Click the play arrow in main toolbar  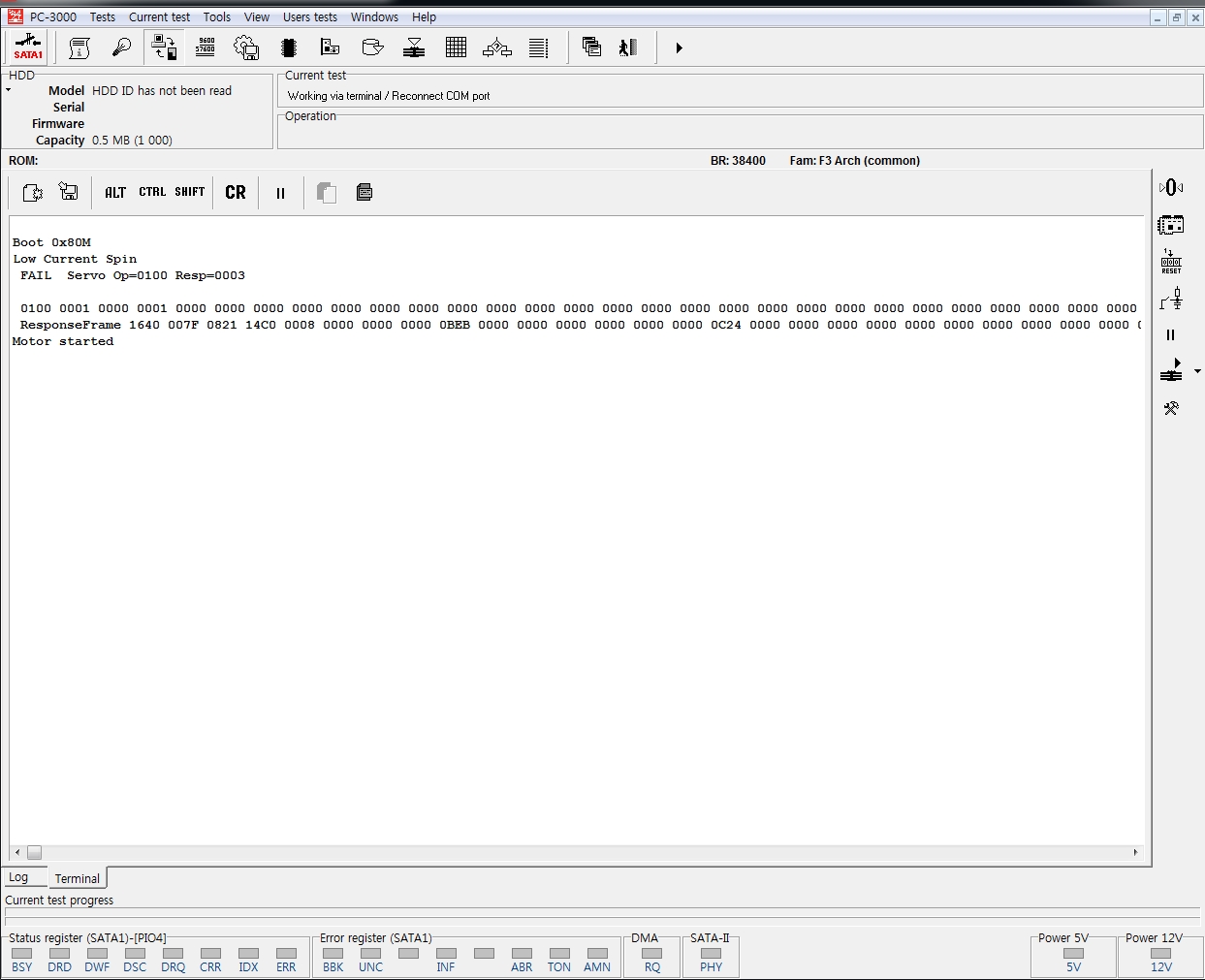(x=679, y=47)
